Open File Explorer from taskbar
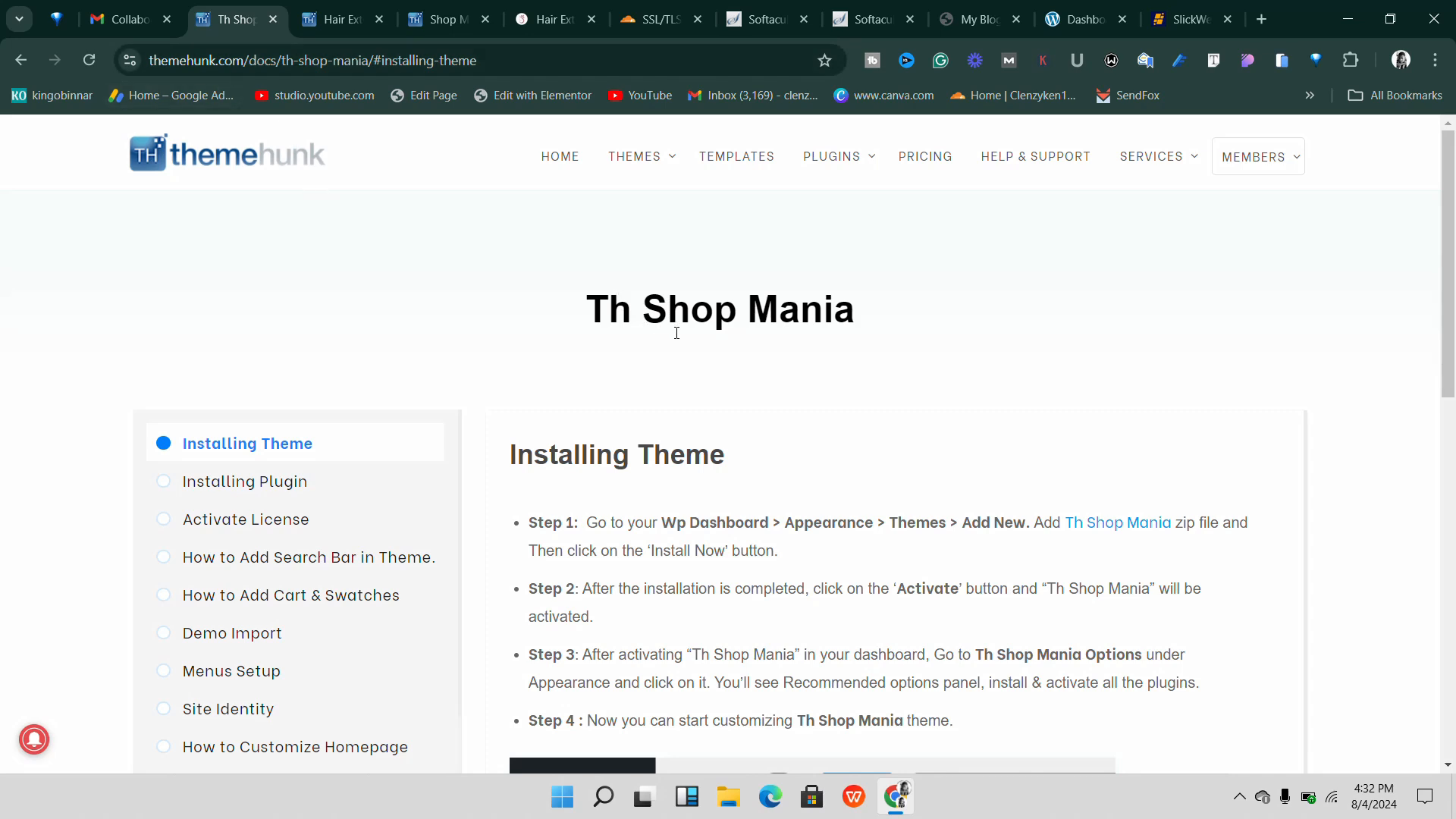The width and height of the screenshot is (1456, 819). coord(728,797)
